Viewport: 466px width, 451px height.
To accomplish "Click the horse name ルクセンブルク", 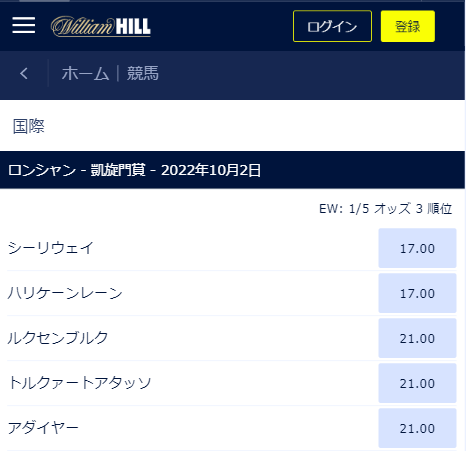I will 58,338.
